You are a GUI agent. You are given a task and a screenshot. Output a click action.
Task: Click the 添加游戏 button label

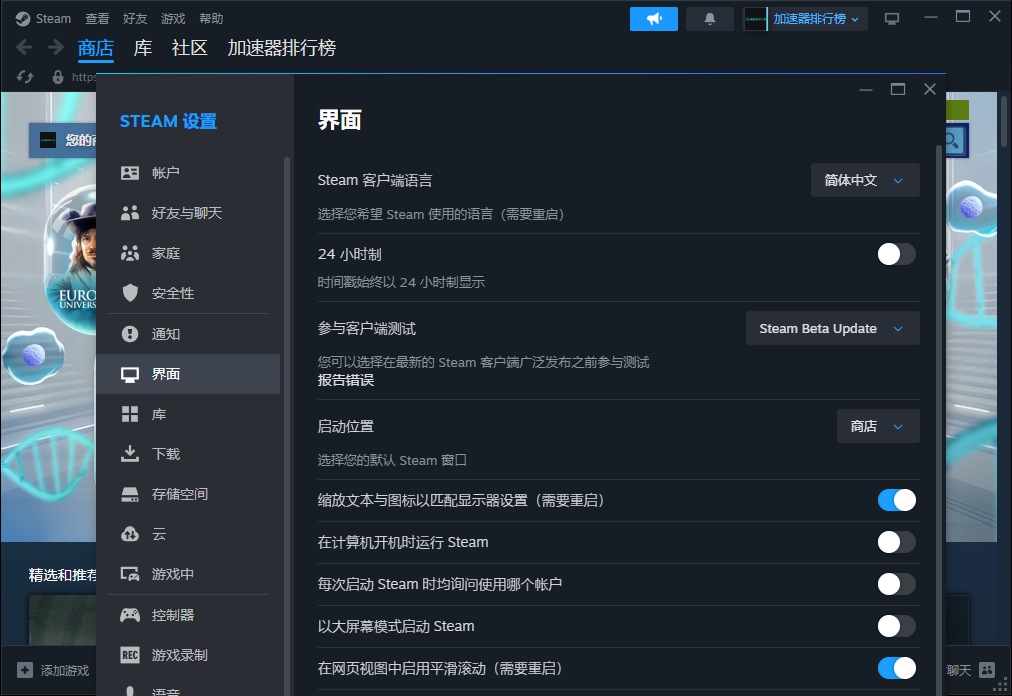click(65, 671)
